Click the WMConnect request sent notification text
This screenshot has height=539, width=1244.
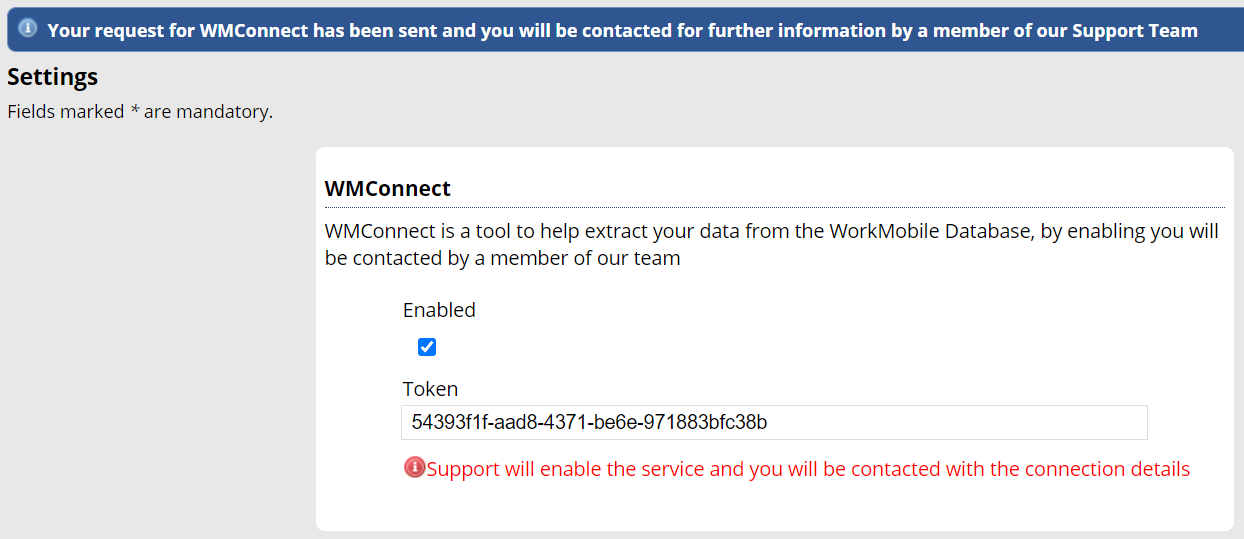tap(621, 30)
